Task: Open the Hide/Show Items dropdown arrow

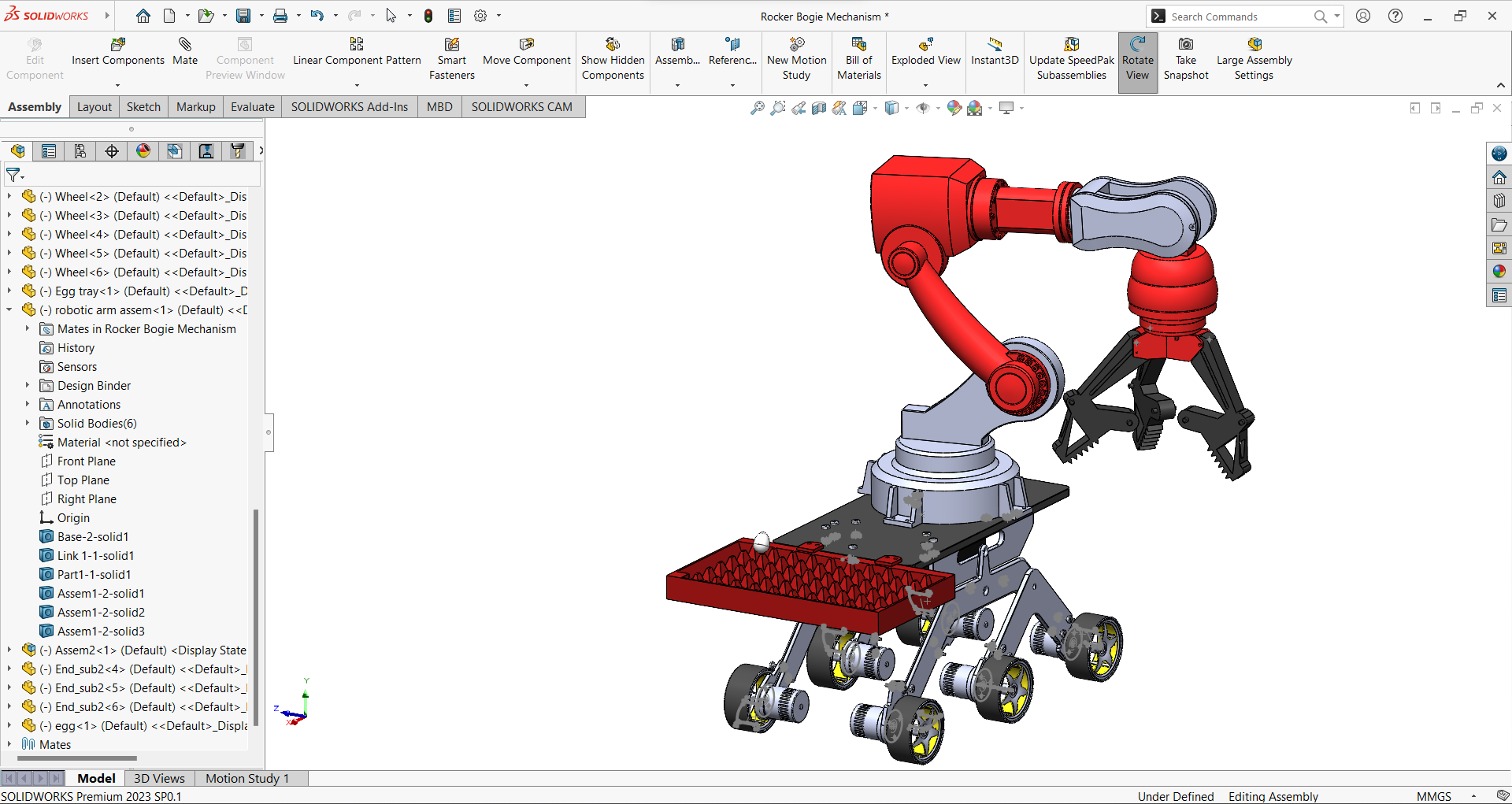Action: [938, 109]
